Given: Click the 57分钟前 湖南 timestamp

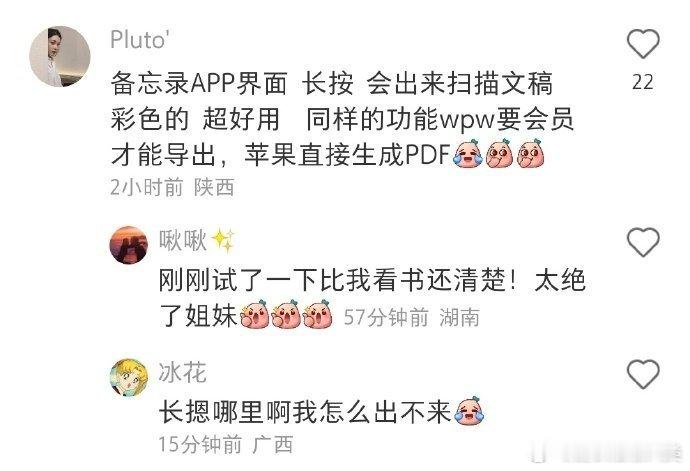Looking at the screenshot, I should pyautogui.click(x=411, y=317).
